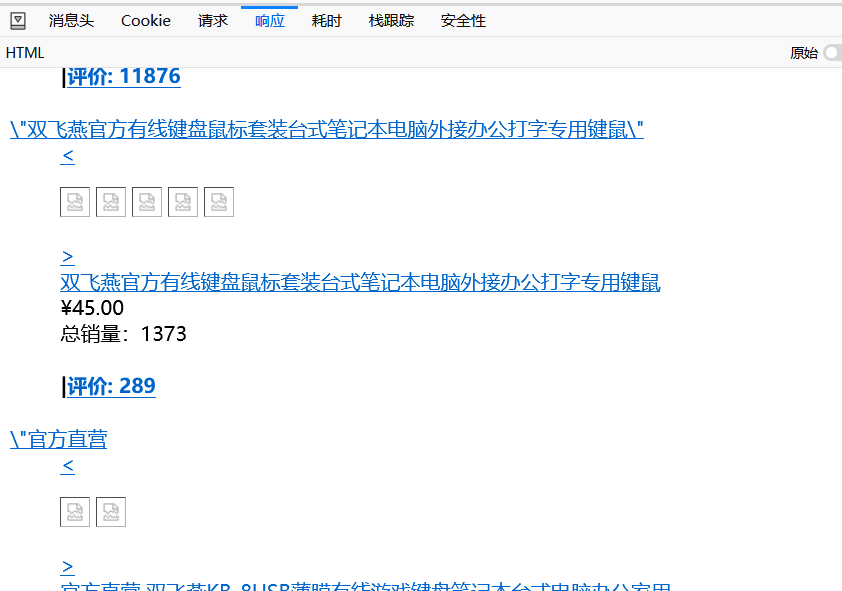842x591 pixels.
Task: Click the > link below two thumbnails
Action: pyautogui.click(x=67, y=567)
